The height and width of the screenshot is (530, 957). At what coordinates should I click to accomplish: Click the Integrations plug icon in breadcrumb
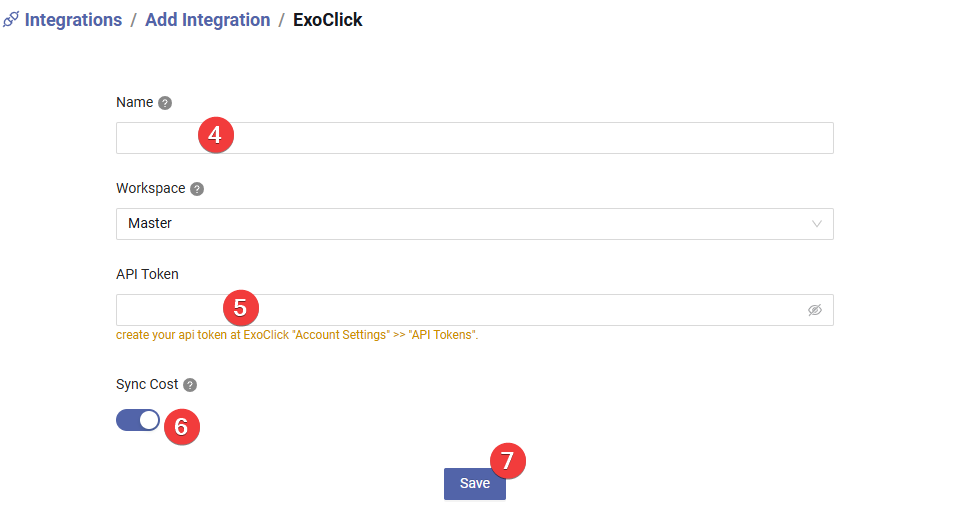click(10, 20)
